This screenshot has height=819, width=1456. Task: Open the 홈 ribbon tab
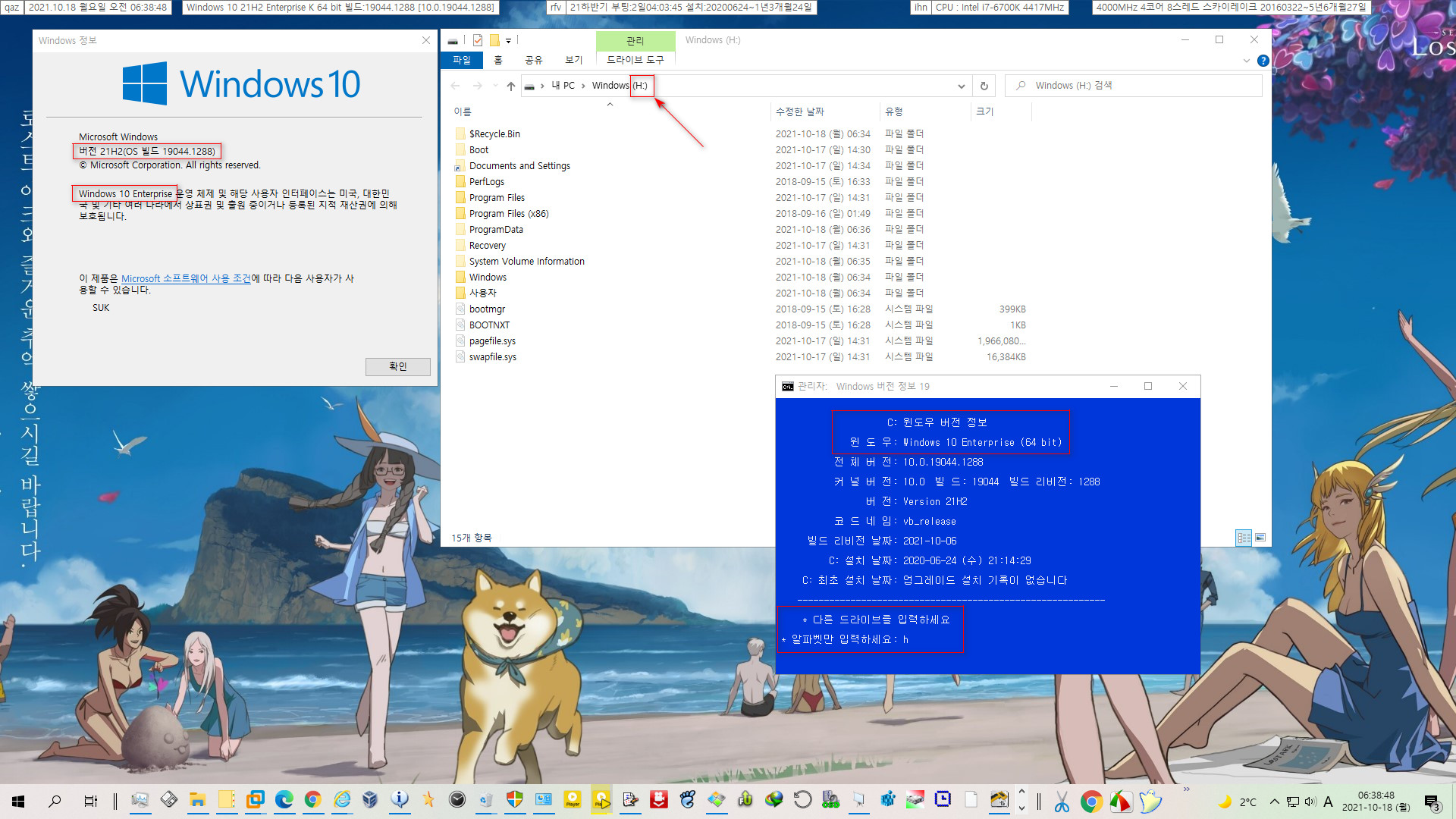tap(498, 60)
